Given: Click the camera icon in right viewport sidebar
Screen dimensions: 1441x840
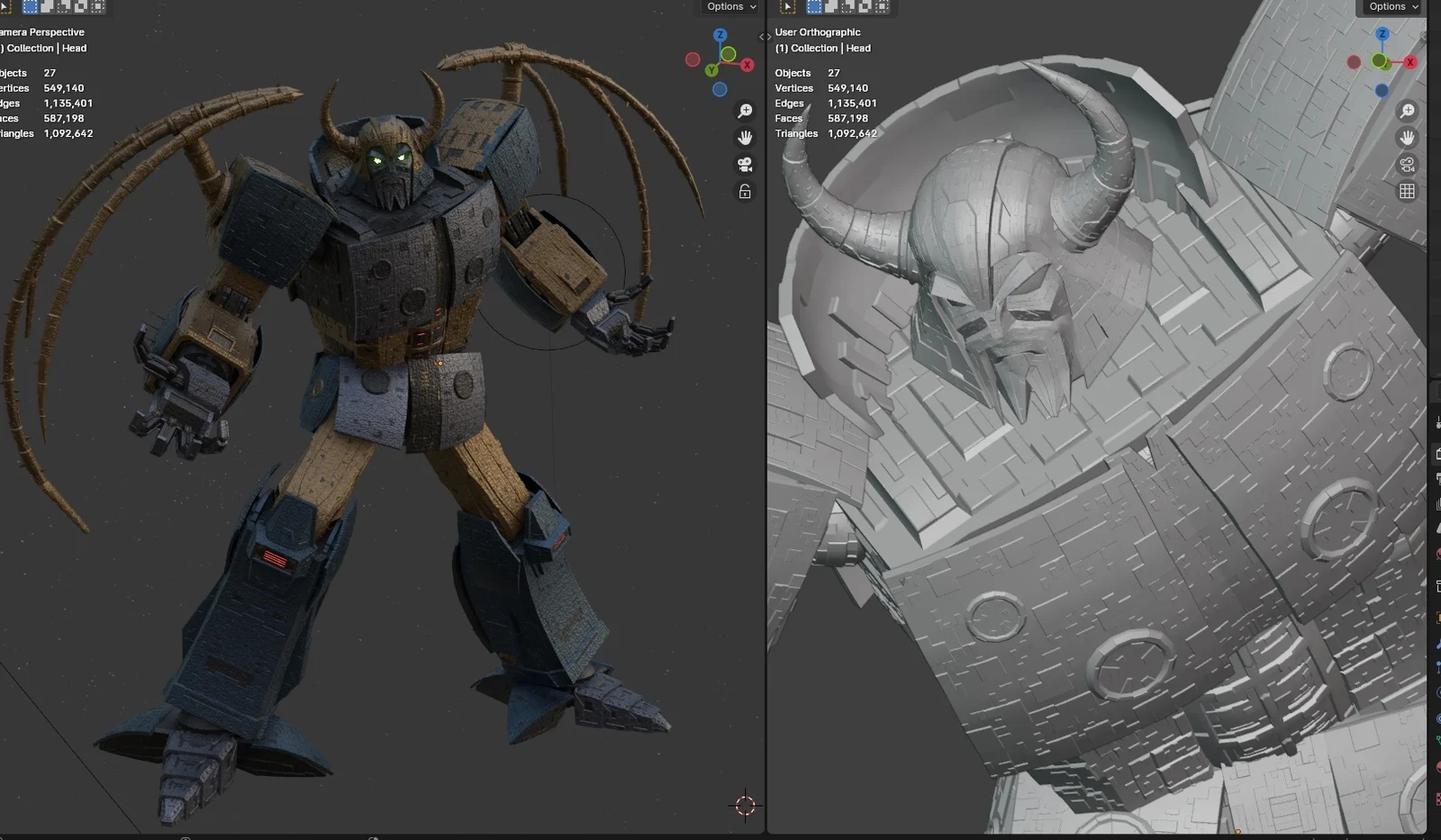Looking at the screenshot, I should [x=1406, y=164].
